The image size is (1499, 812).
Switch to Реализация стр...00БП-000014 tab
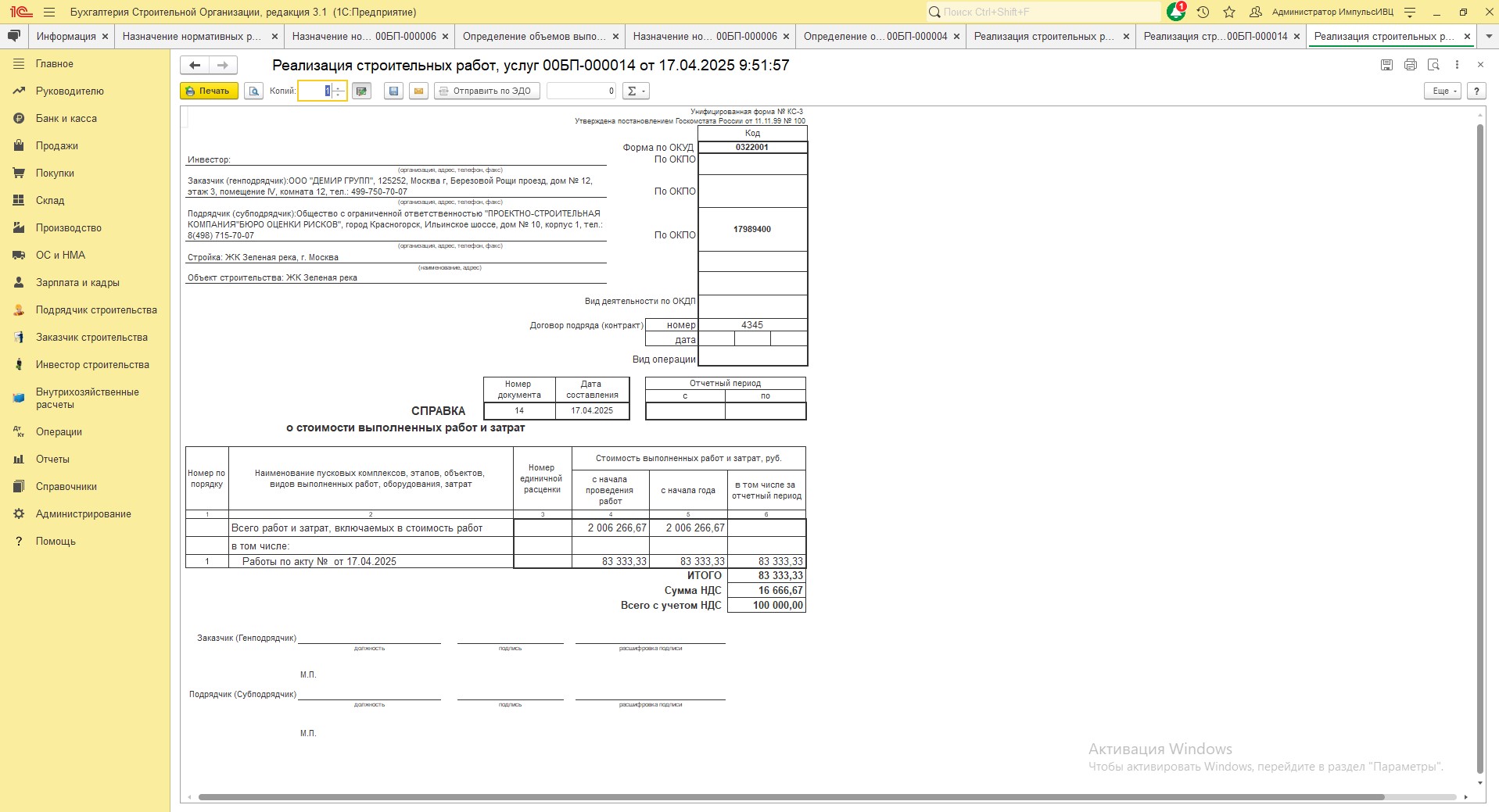1215,36
